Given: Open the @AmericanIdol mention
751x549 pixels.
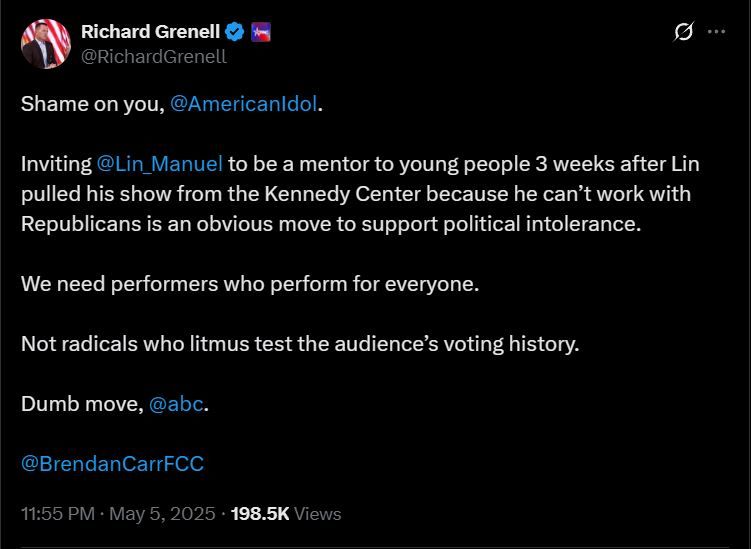Looking at the screenshot, I should 244,103.
